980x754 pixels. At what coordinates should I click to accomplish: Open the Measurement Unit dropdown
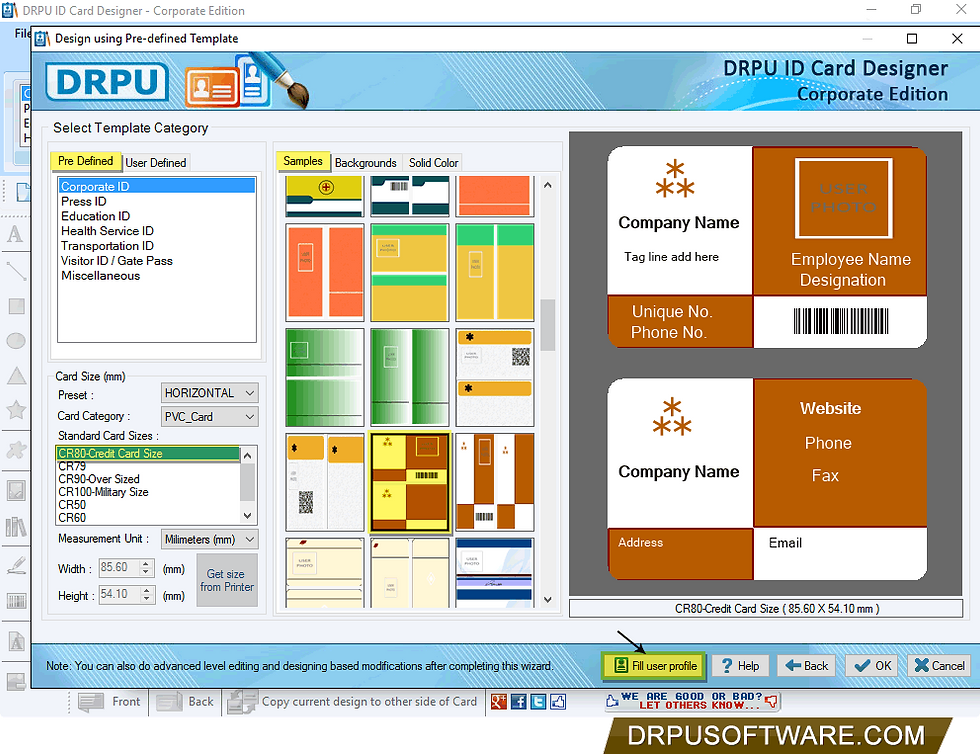209,539
